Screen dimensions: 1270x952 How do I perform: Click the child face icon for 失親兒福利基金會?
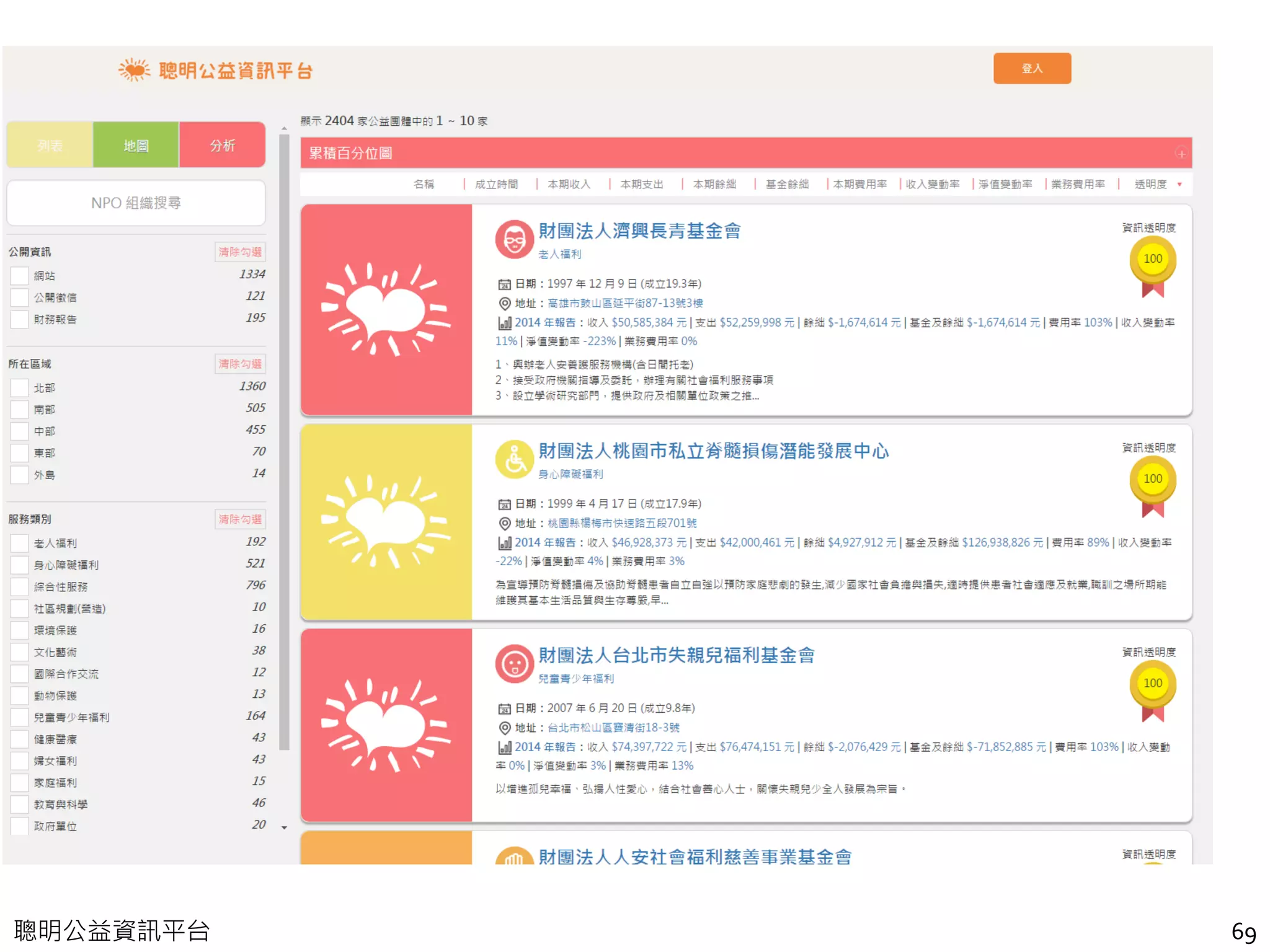tap(514, 664)
